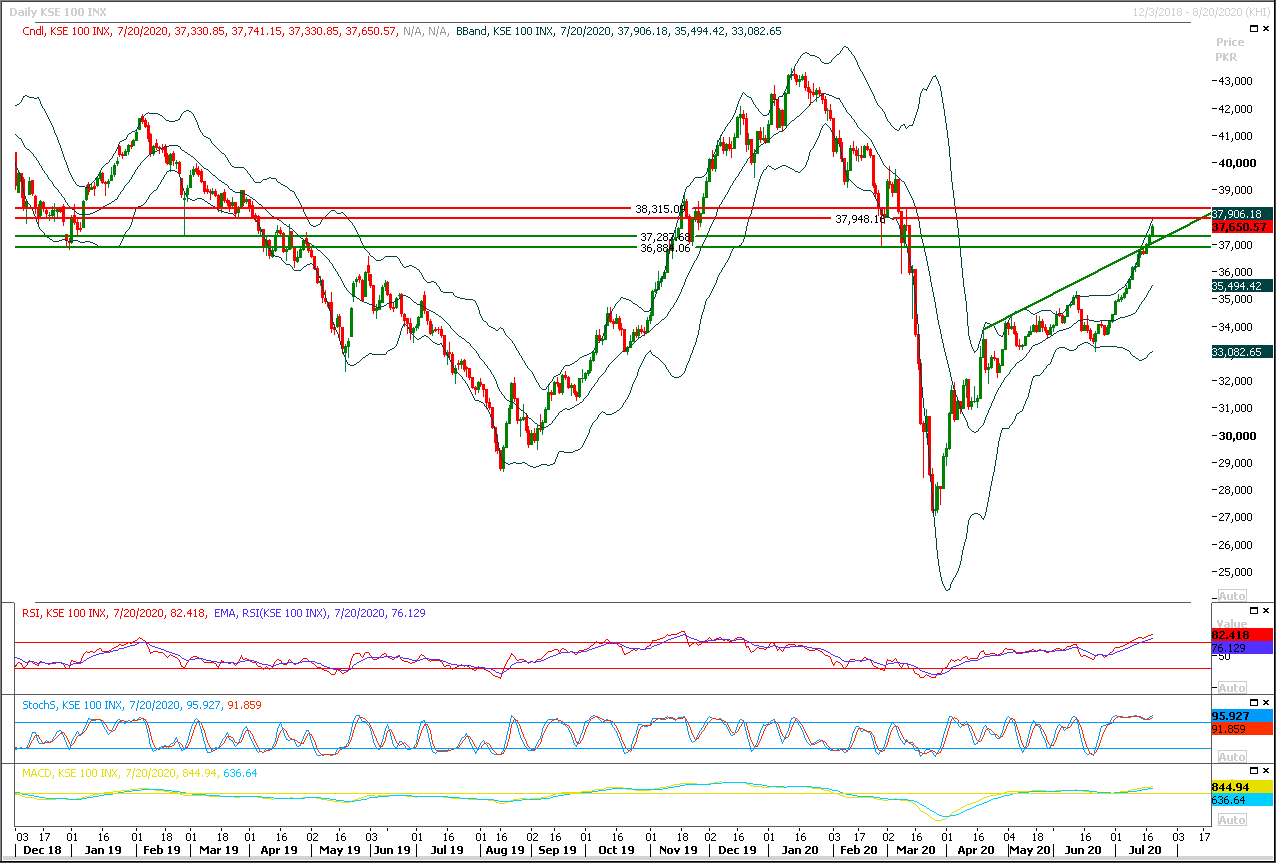Viewport: 1276px width, 863px height.
Task: Click the 37,287 support line label
Action: [x=664, y=238]
